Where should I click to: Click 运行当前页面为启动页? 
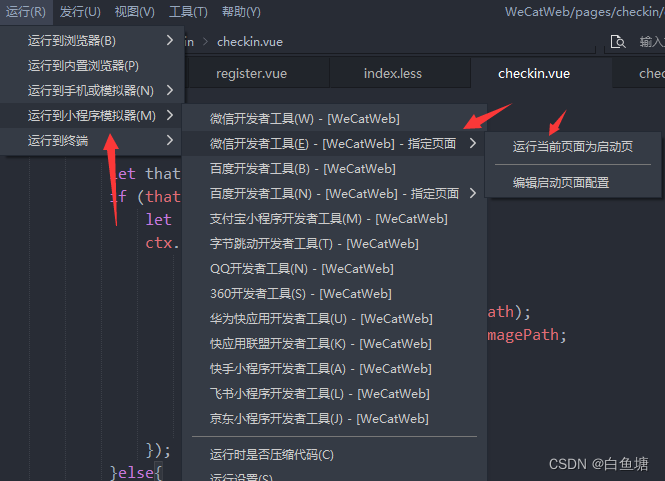point(573,147)
